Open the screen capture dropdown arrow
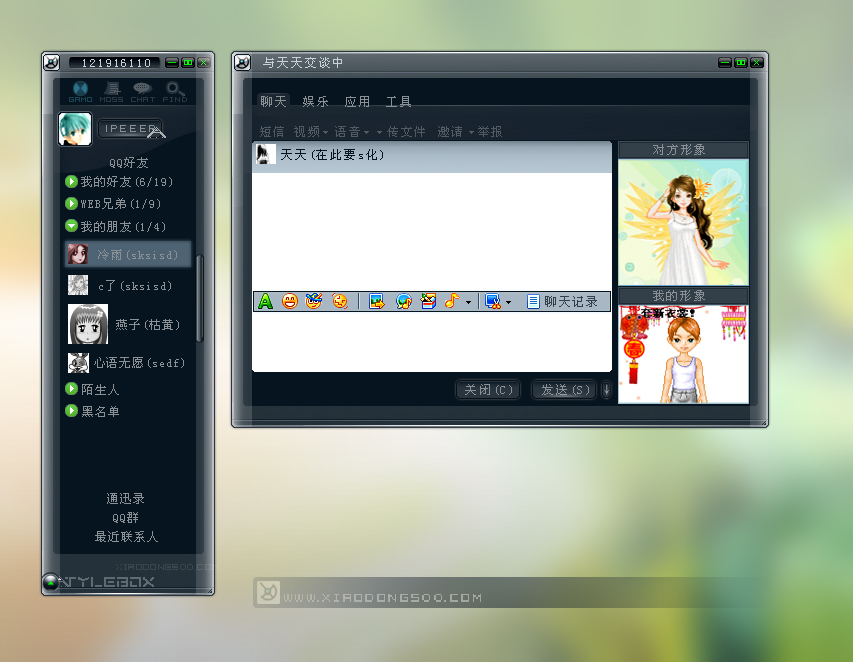The width and height of the screenshot is (853, 662). pos(508,302)
